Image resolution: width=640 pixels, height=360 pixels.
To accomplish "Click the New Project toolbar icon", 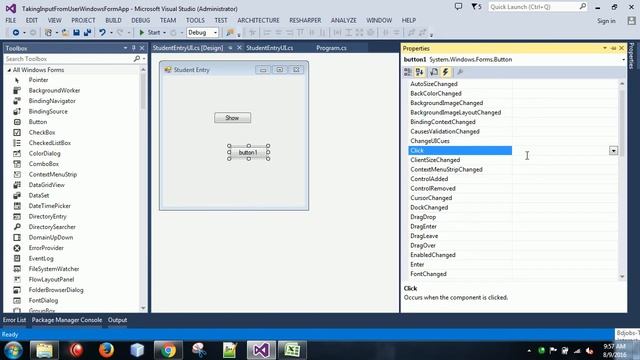I will pos(48,32).
